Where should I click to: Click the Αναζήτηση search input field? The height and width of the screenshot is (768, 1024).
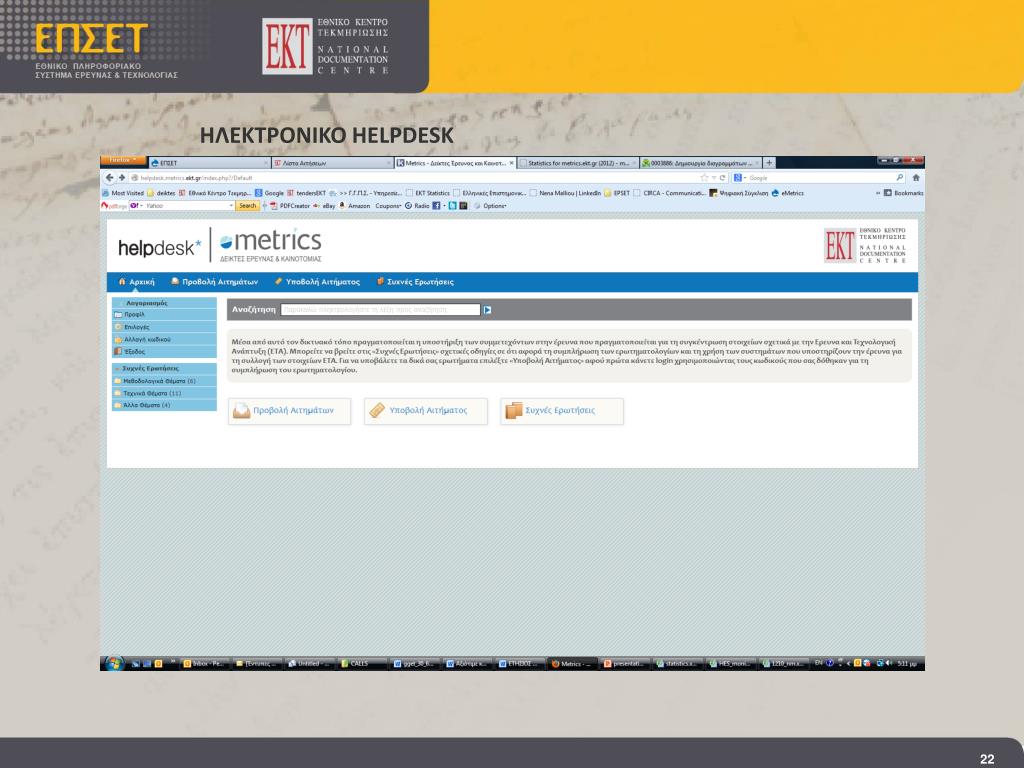click(x=380, y=310)
